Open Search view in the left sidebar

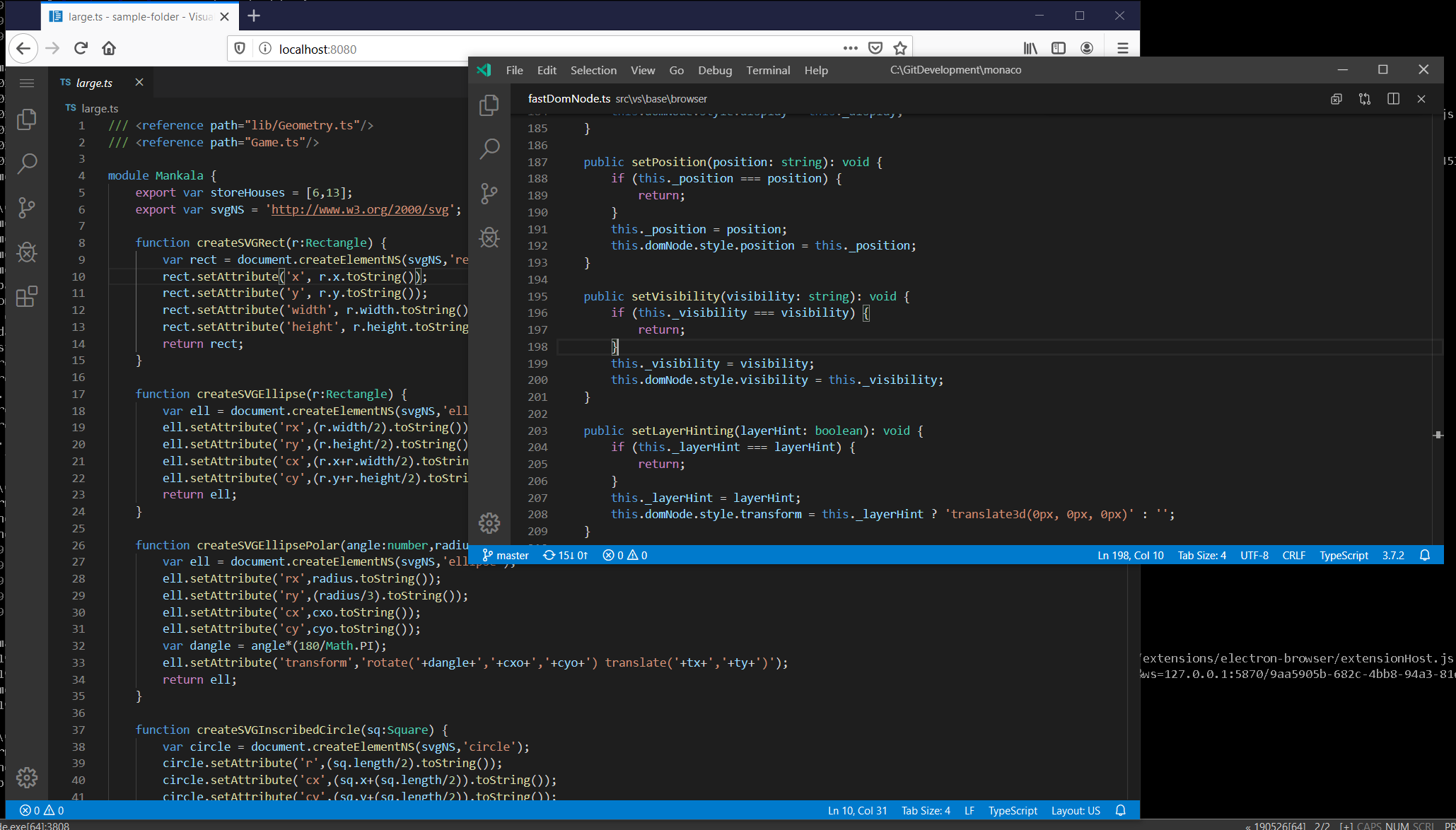[x=27, y=164]
